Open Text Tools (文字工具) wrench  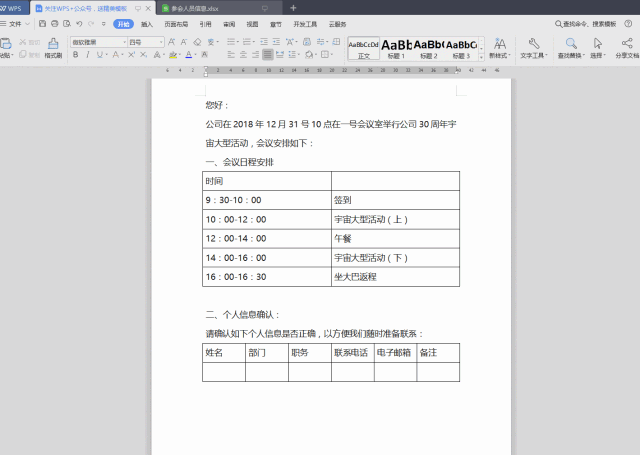click(x=534, y=48)
